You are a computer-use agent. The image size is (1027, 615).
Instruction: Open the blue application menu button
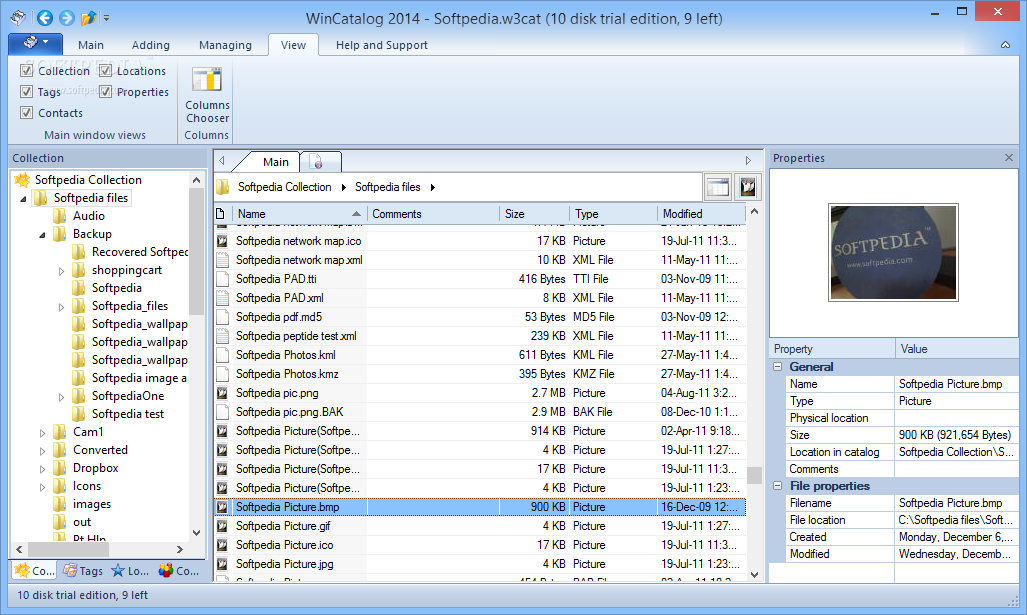click(x=35, y=43)
